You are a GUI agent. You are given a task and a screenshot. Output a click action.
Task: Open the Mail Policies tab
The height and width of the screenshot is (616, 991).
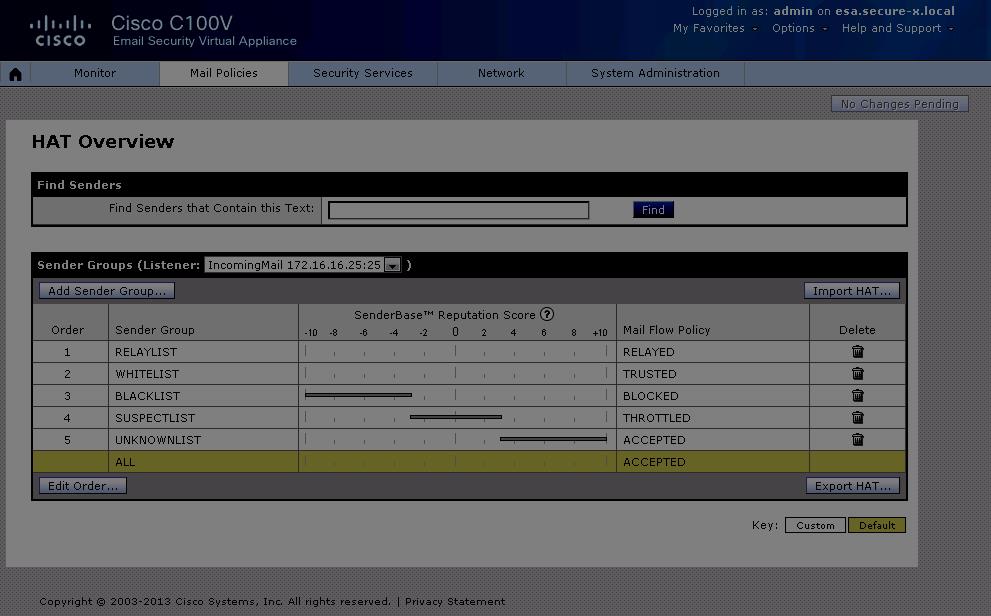[x=224, y=73]
